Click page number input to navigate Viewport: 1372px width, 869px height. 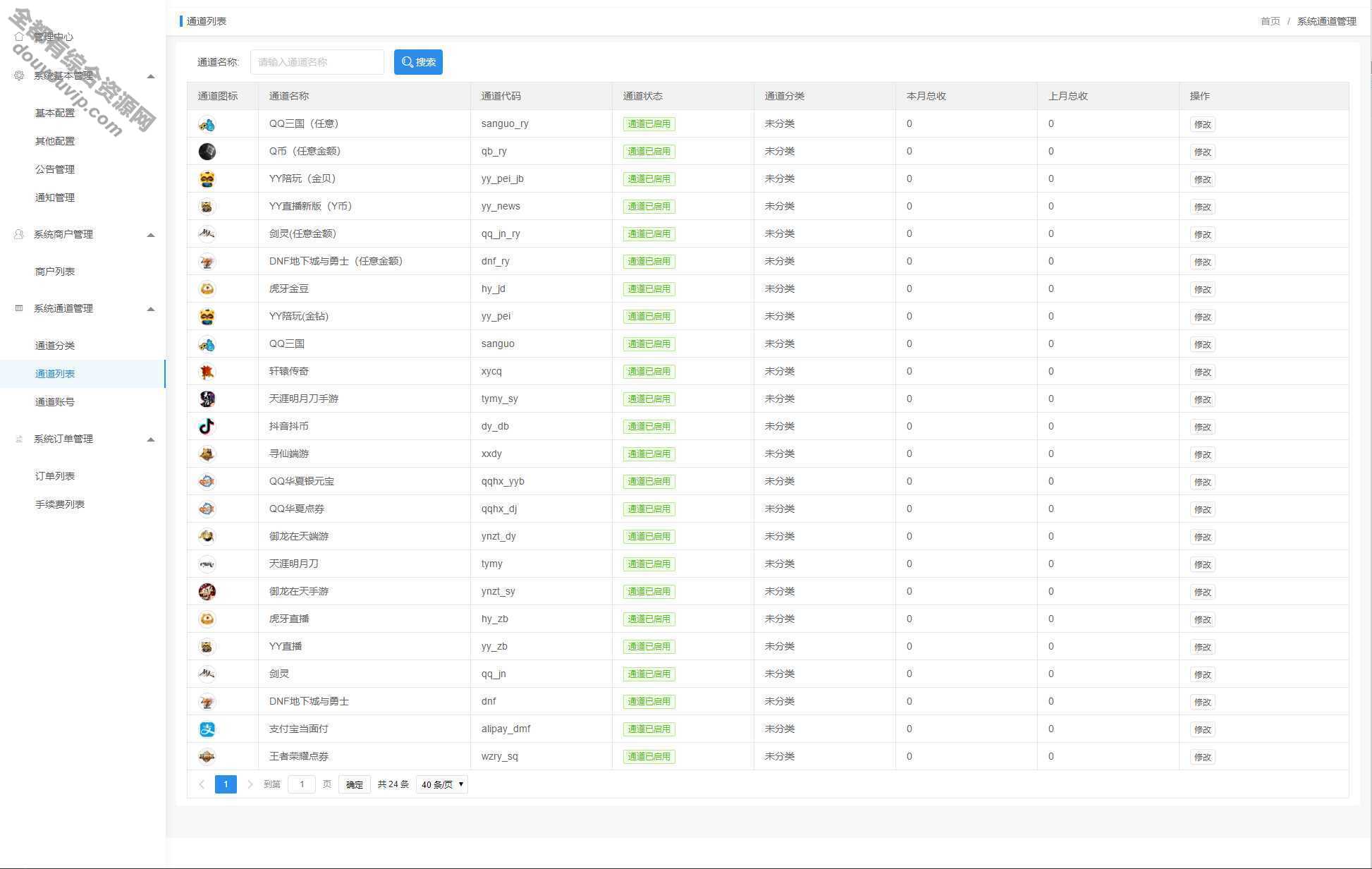(x=300, y=784)
